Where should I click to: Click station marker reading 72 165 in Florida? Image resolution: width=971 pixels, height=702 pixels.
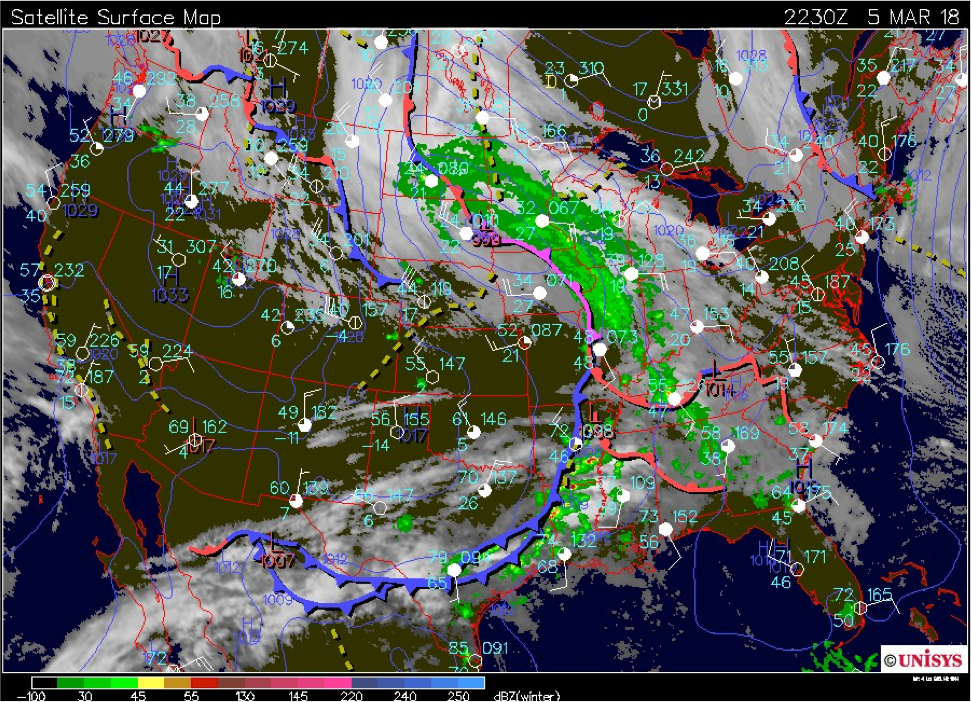coord(860,607)
